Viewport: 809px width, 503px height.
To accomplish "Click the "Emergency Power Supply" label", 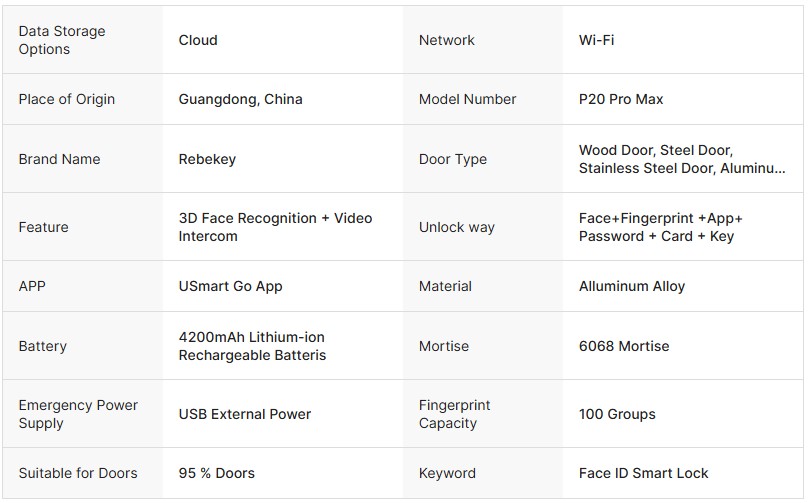I will (x=78, y=414).
